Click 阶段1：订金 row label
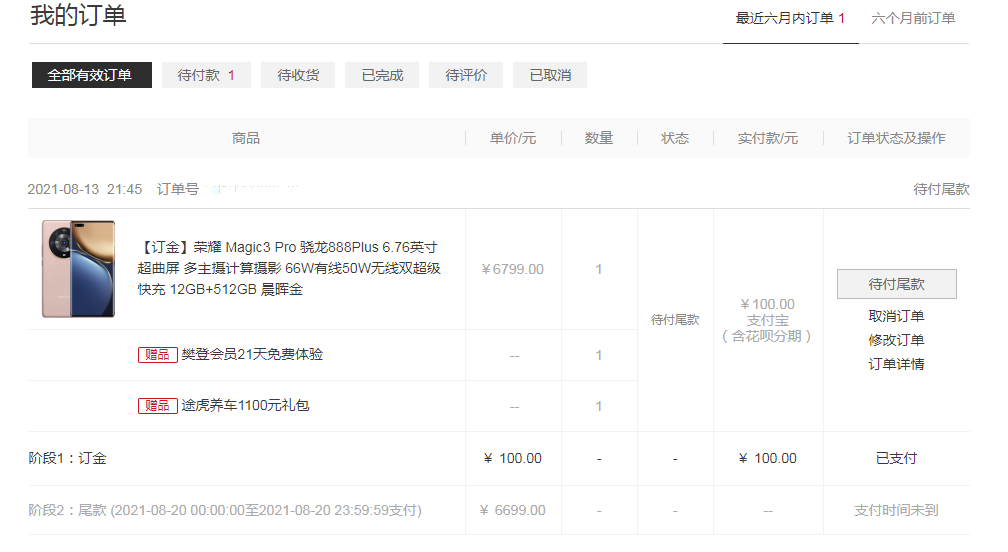The image size is (1008, 552). [68, 458]
